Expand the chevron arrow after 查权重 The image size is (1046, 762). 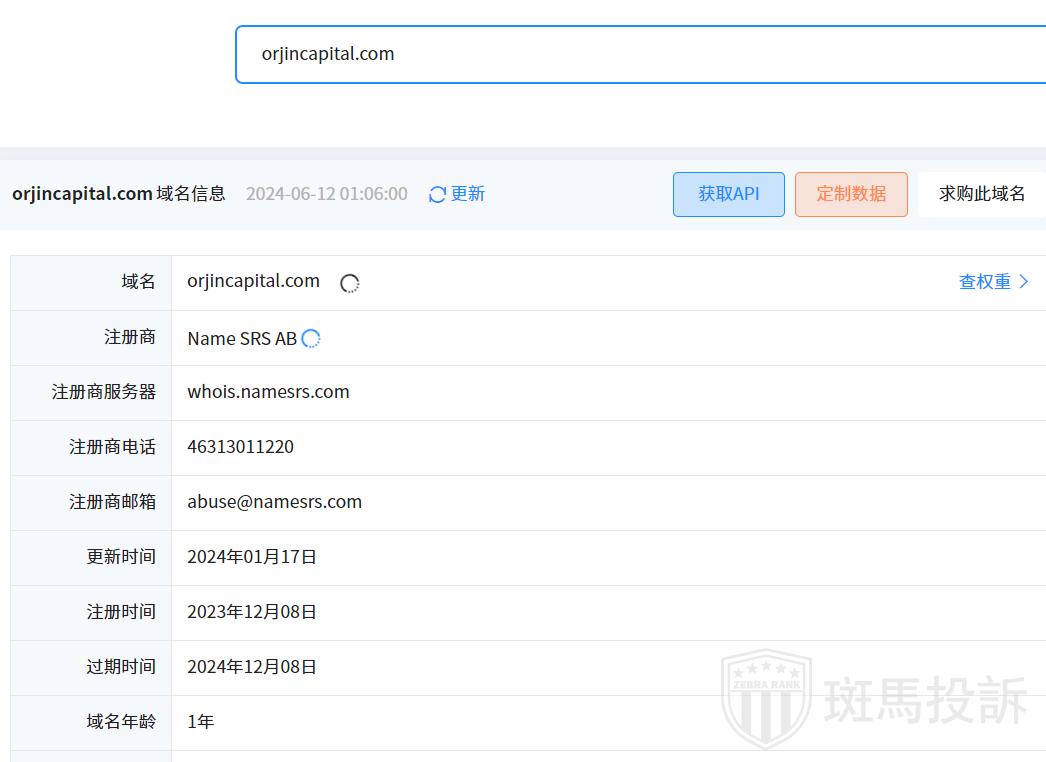[1024, 282]
